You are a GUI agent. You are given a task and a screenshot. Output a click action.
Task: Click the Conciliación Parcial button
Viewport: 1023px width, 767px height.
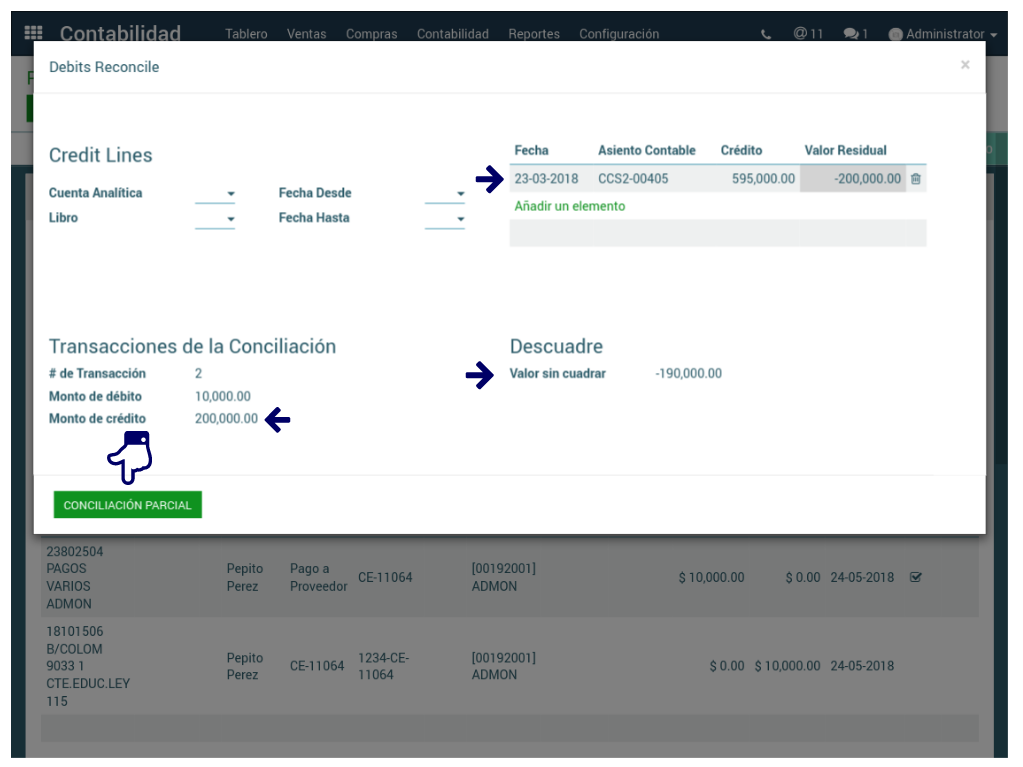pos(128,505)
